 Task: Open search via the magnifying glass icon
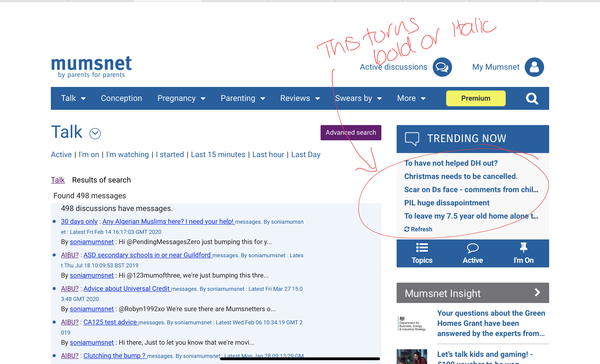pyautogui.click(x=532, y=99)
